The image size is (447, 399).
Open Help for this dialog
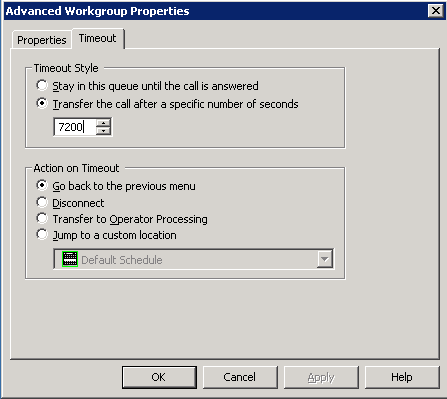402,377
